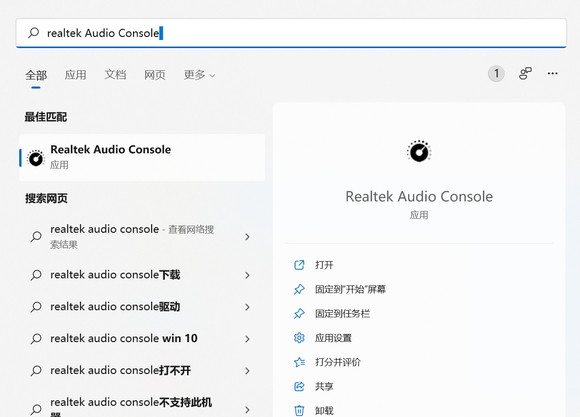580x417 pixels.
Task: Click search icon beside realtek audio console打不开
Action: 36,370
